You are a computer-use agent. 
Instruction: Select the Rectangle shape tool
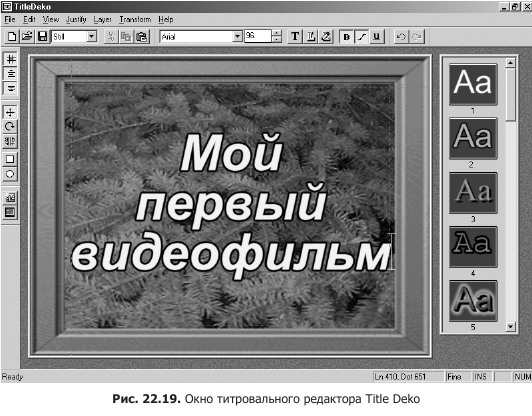pos(10,159)
